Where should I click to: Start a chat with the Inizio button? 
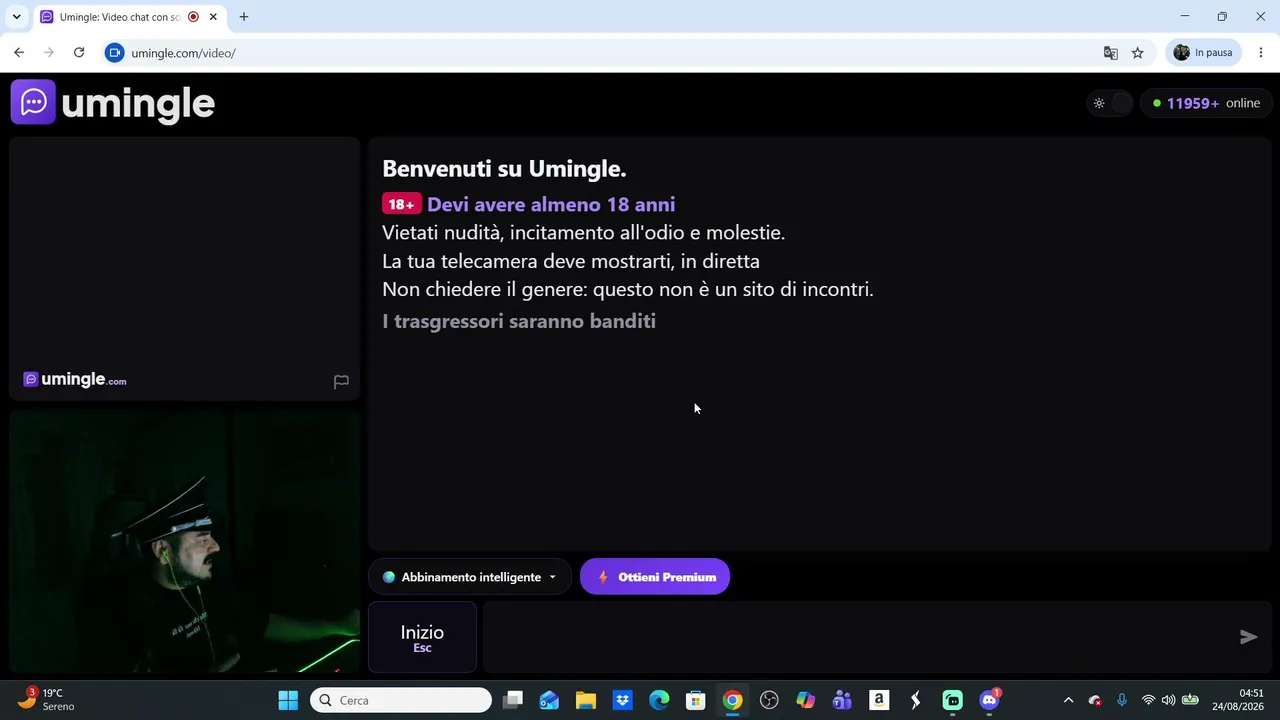(422, 637)
